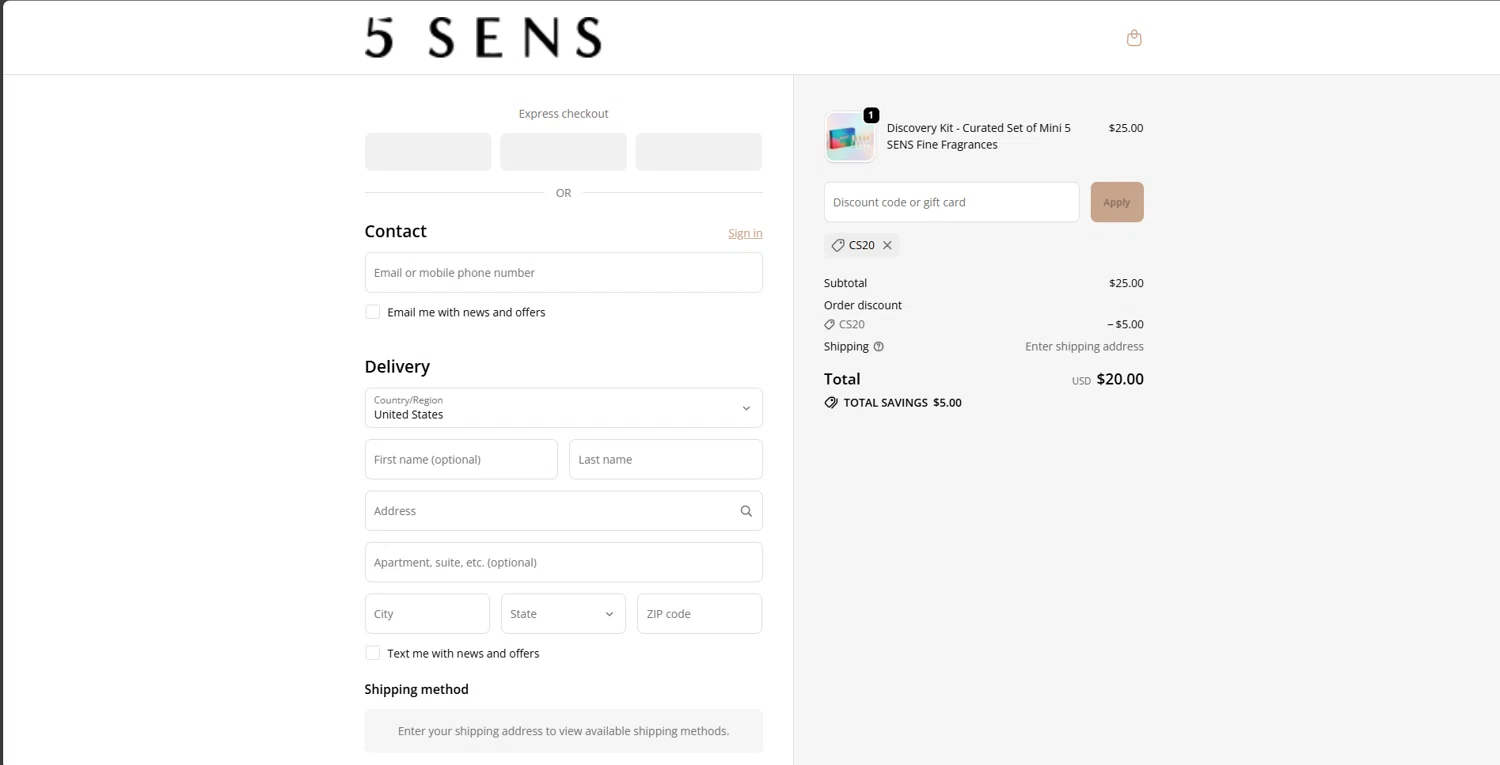The height and width of the screenshot is (765, 1500).
Task: Click the shipping methods notice box
Action: pyautogui.click(x=563, y=731)
